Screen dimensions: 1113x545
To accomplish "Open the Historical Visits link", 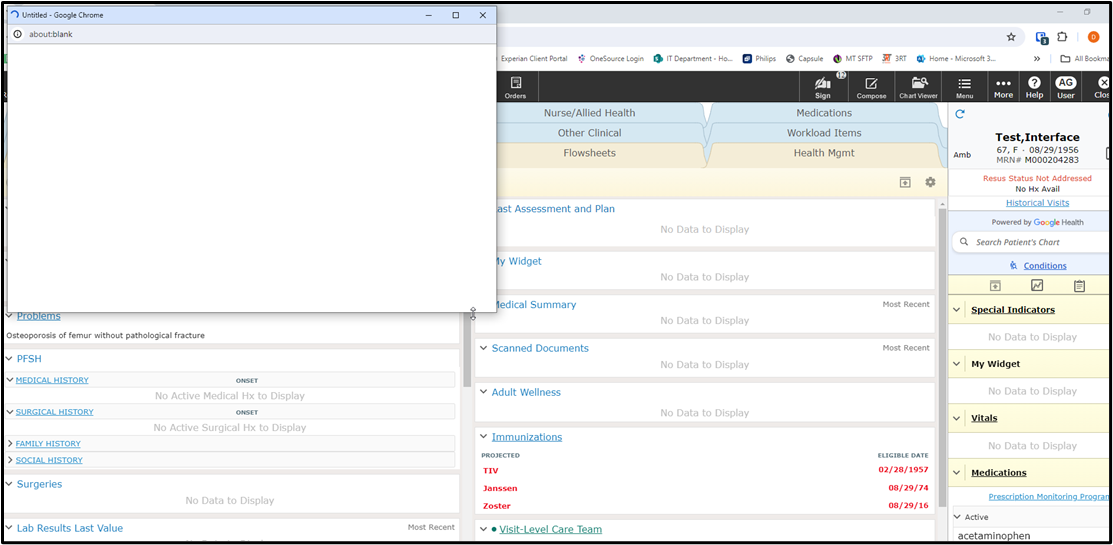I will (x=1037, y=203).
